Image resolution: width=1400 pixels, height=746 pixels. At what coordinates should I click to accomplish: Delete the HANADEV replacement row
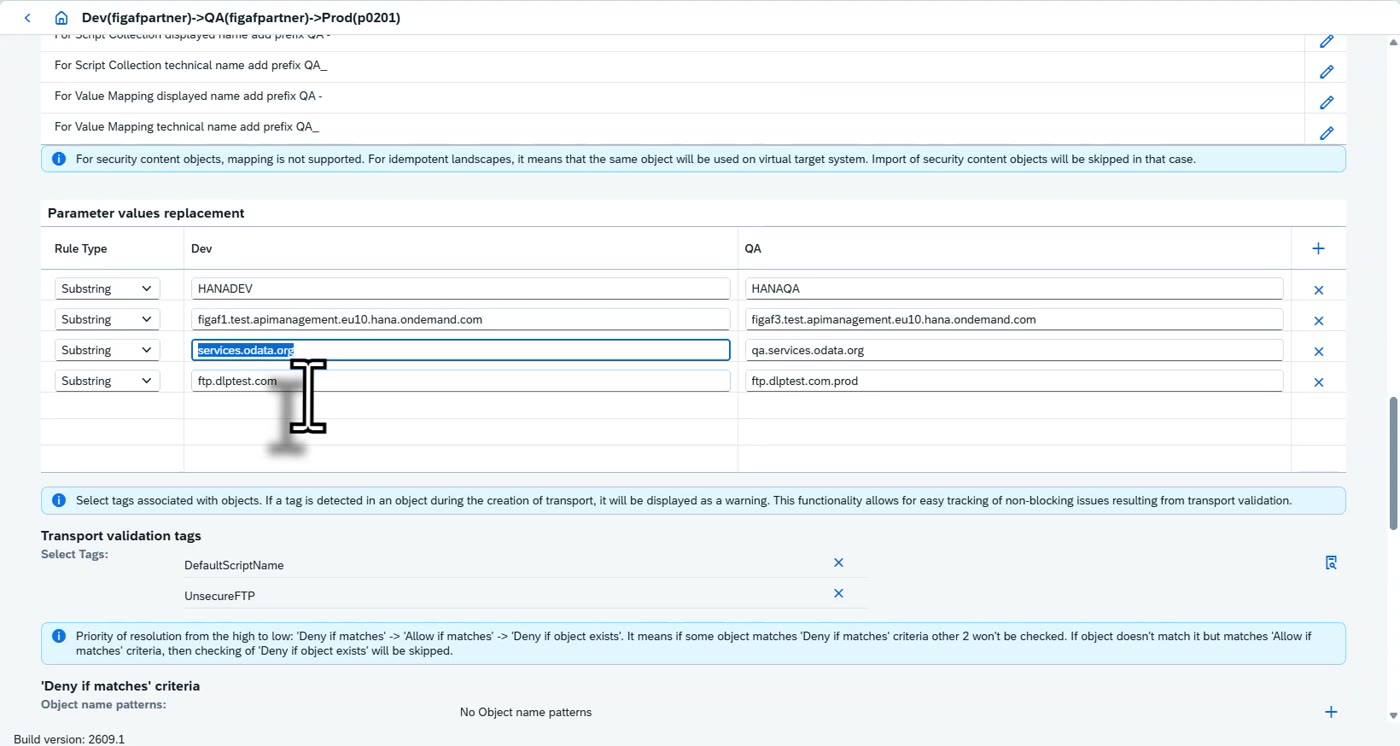[1318, 290]
